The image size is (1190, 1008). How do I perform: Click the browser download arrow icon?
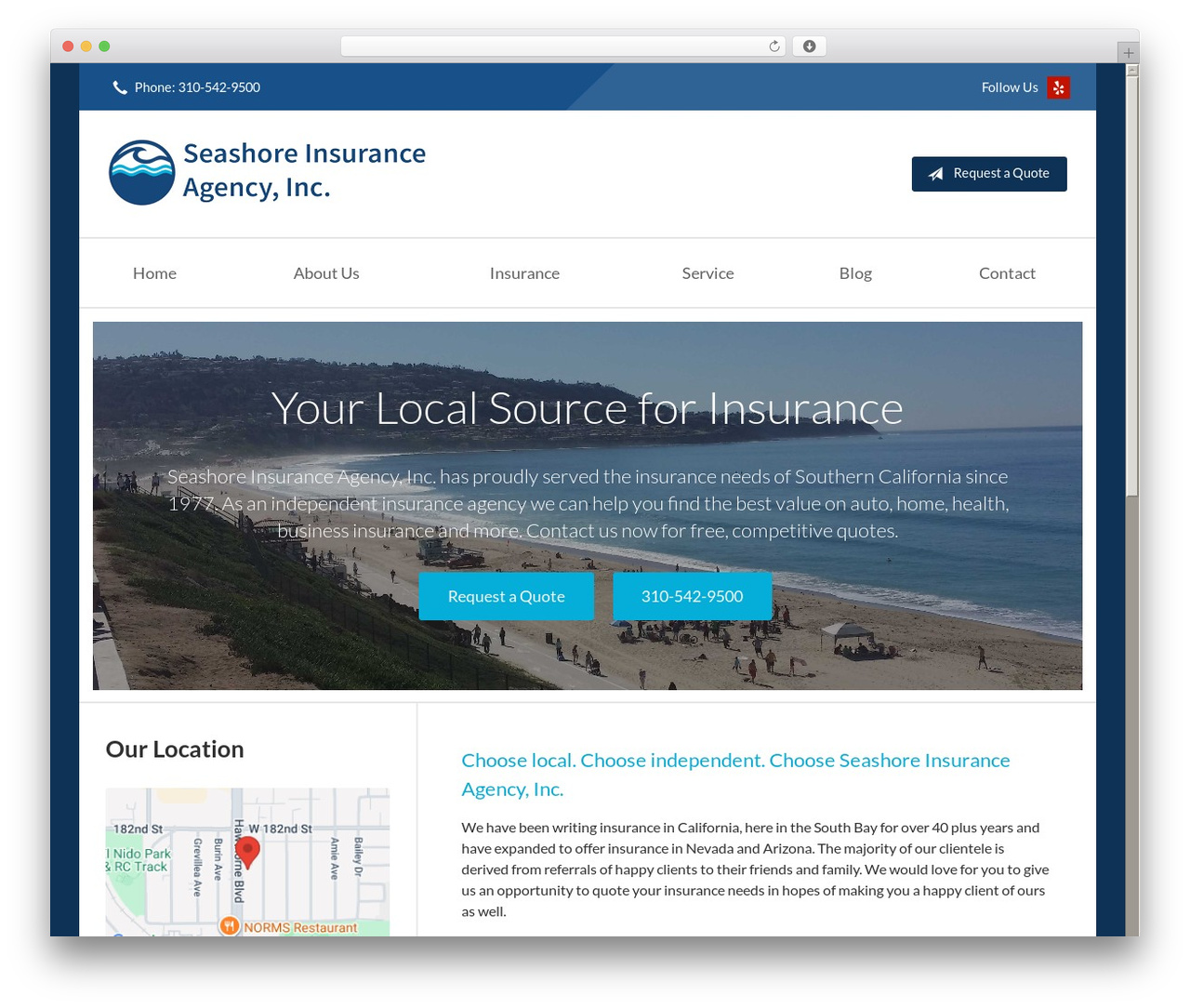(x=809, y=46)
